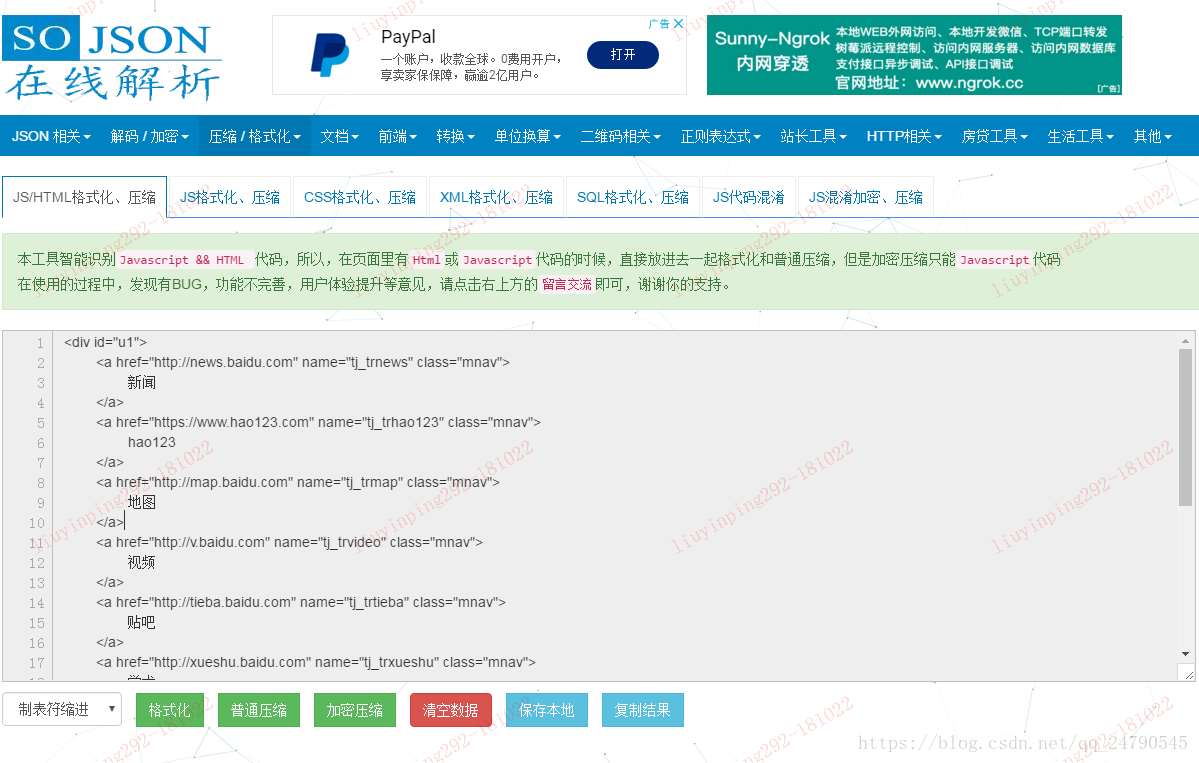Open the Sunny-Ngrok banner advertisement
1199x763 pixels.
coord(914,55)
